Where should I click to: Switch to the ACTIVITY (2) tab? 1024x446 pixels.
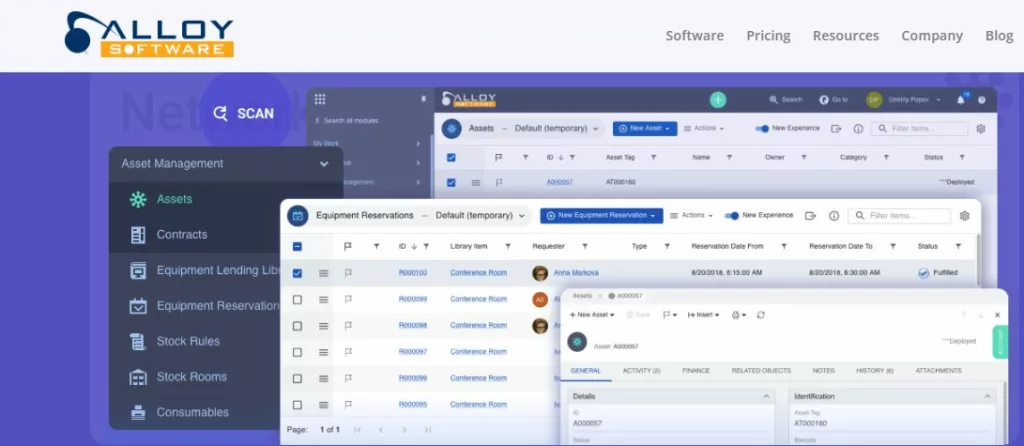point(641,370)
